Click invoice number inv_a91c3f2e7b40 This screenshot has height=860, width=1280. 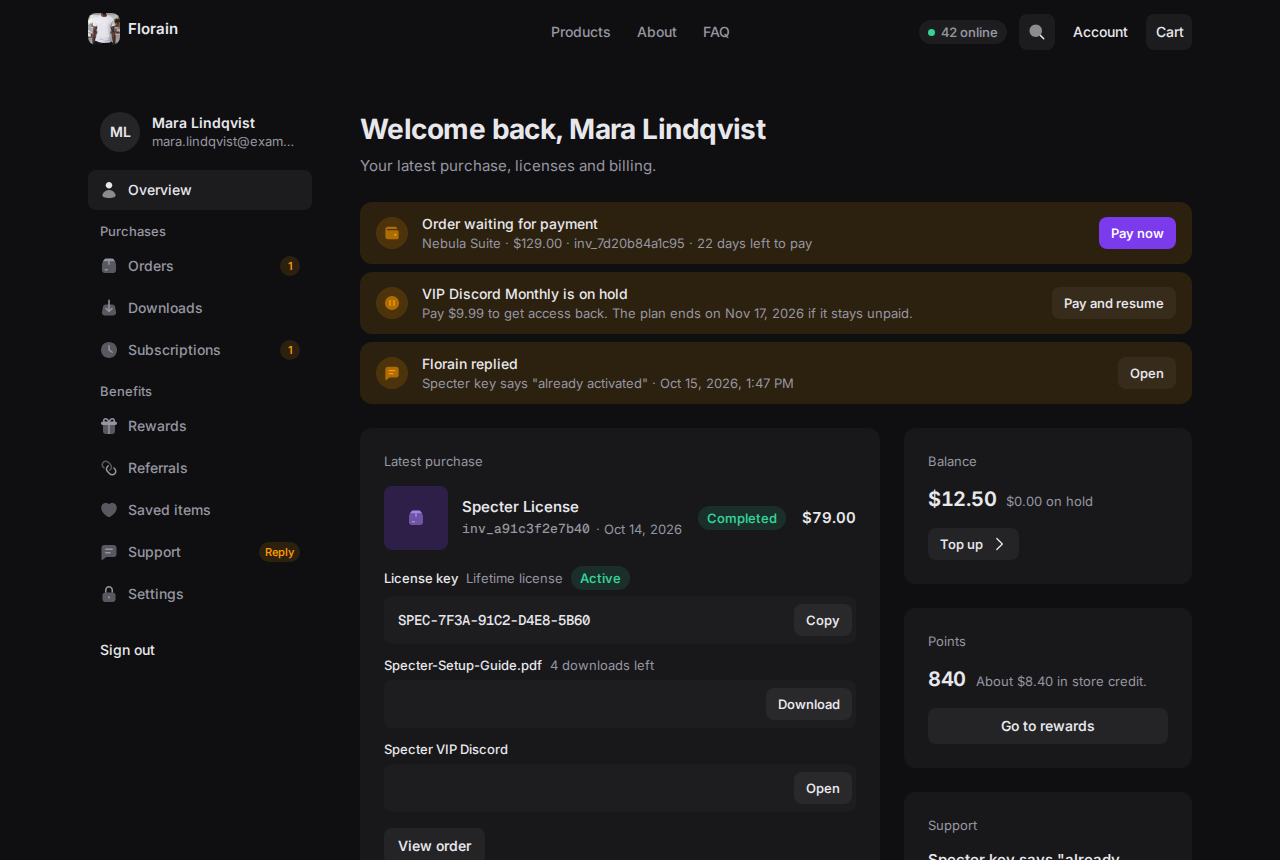tap(526, 529)
